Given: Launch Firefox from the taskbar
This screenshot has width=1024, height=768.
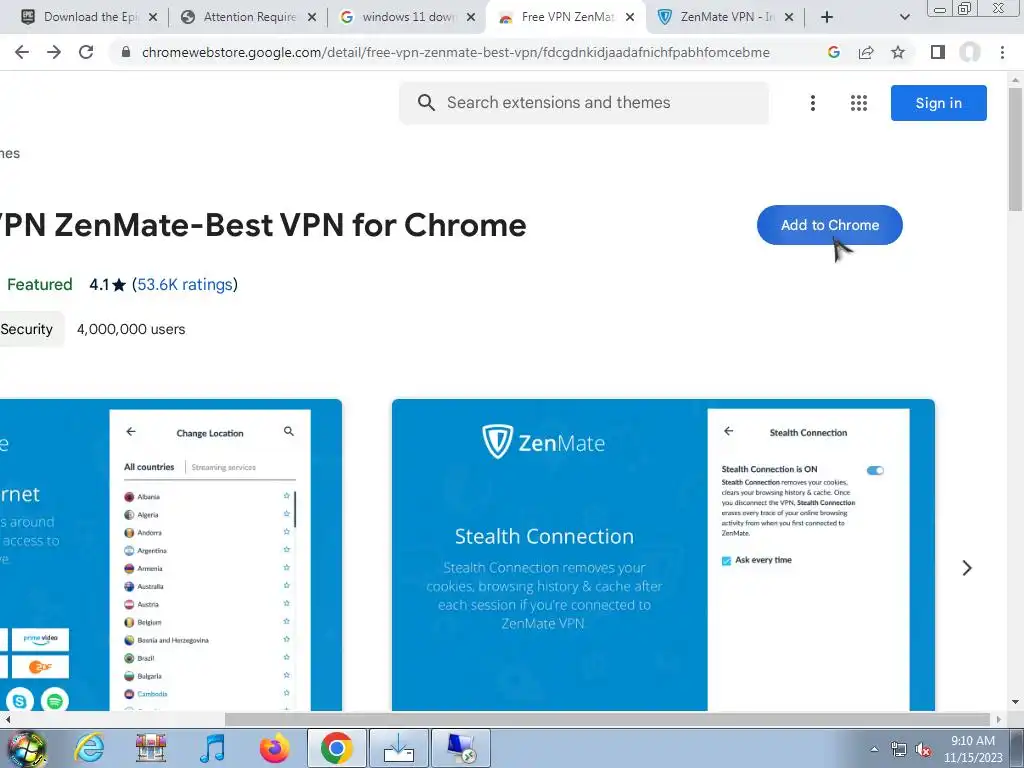Looking at the screenshot, I should [x=274, y=748].
